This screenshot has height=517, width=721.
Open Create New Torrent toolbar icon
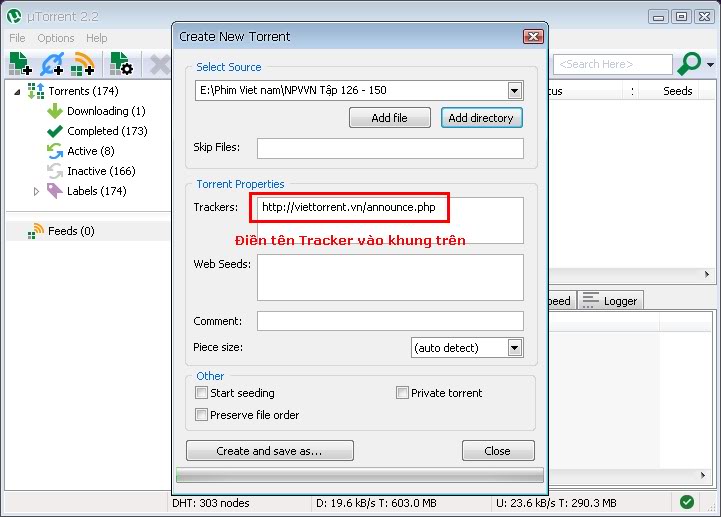pyautogui.click(x=121, y=63)
